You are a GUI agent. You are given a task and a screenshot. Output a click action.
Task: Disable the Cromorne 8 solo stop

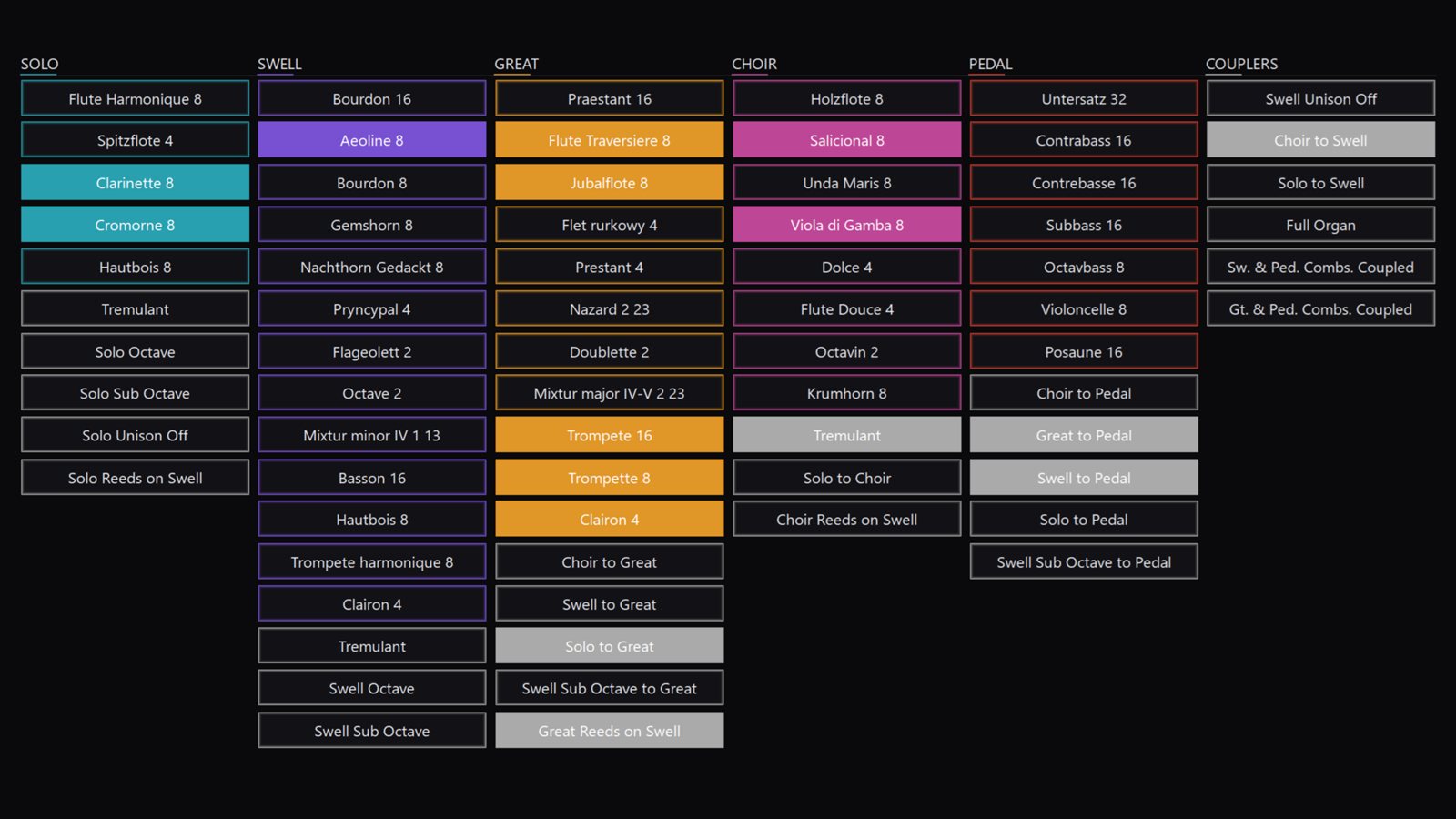(135, 225)
